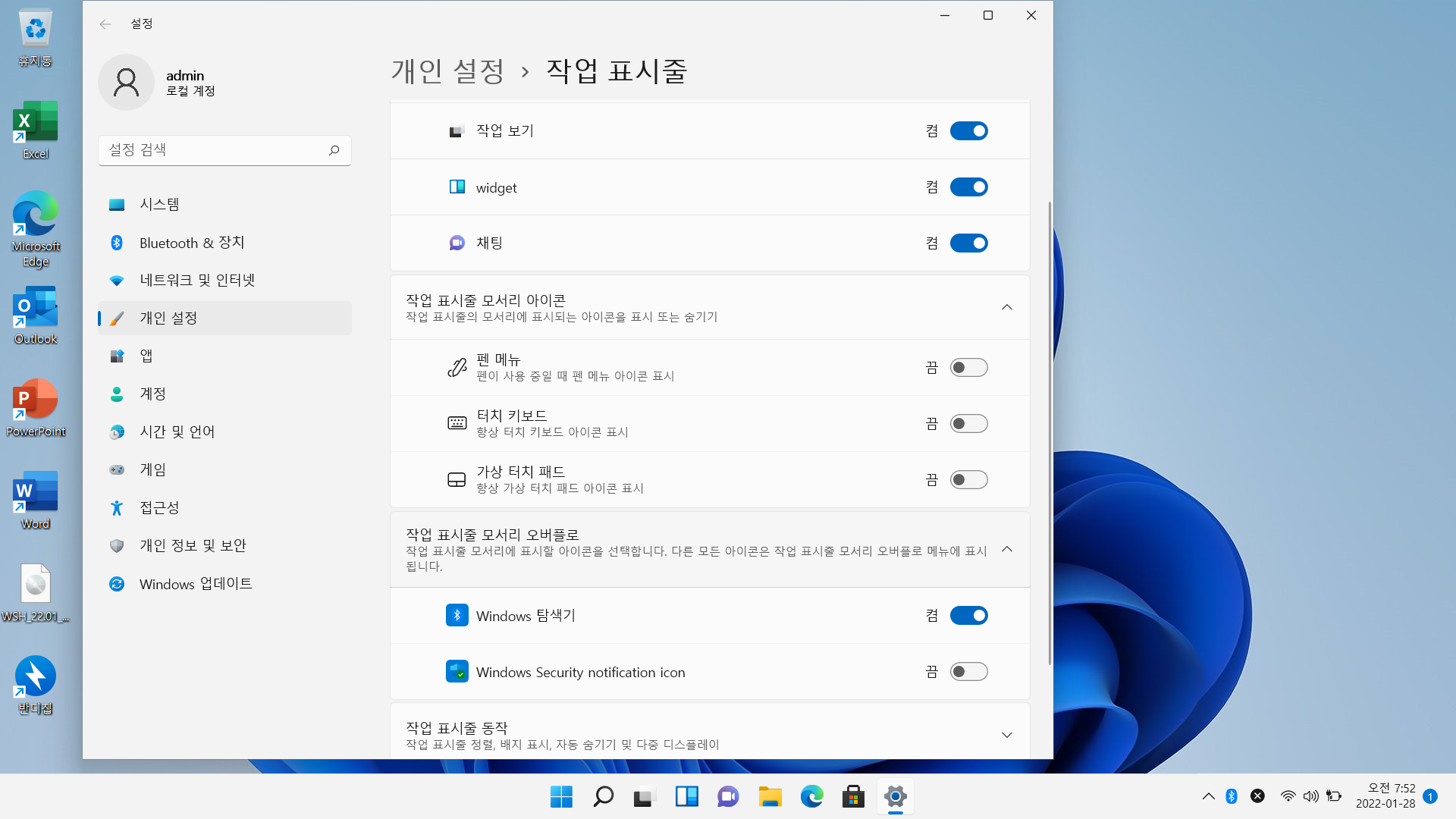Open Windows 업데이트 category

224,583
